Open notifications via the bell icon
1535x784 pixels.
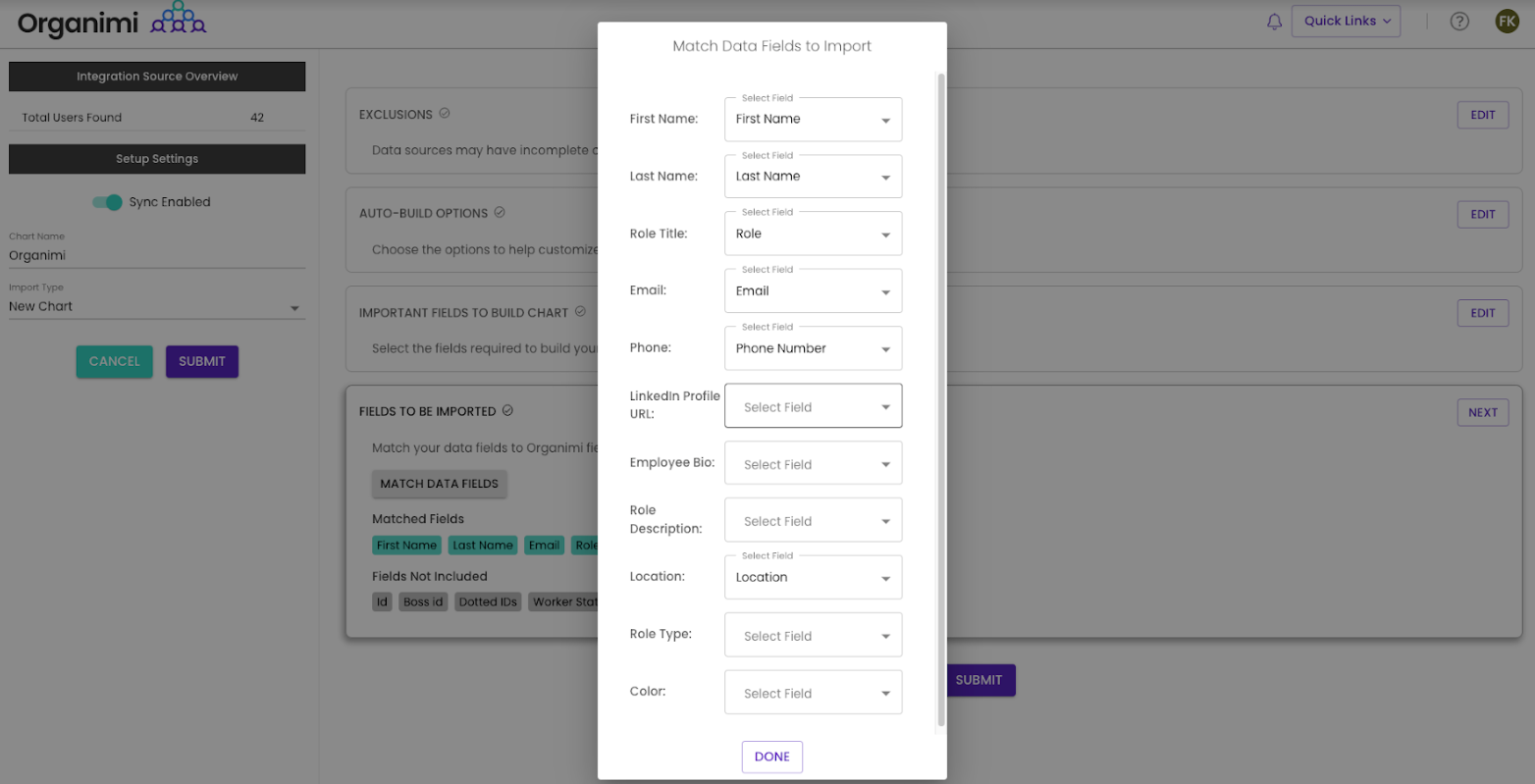point(1273,21)
